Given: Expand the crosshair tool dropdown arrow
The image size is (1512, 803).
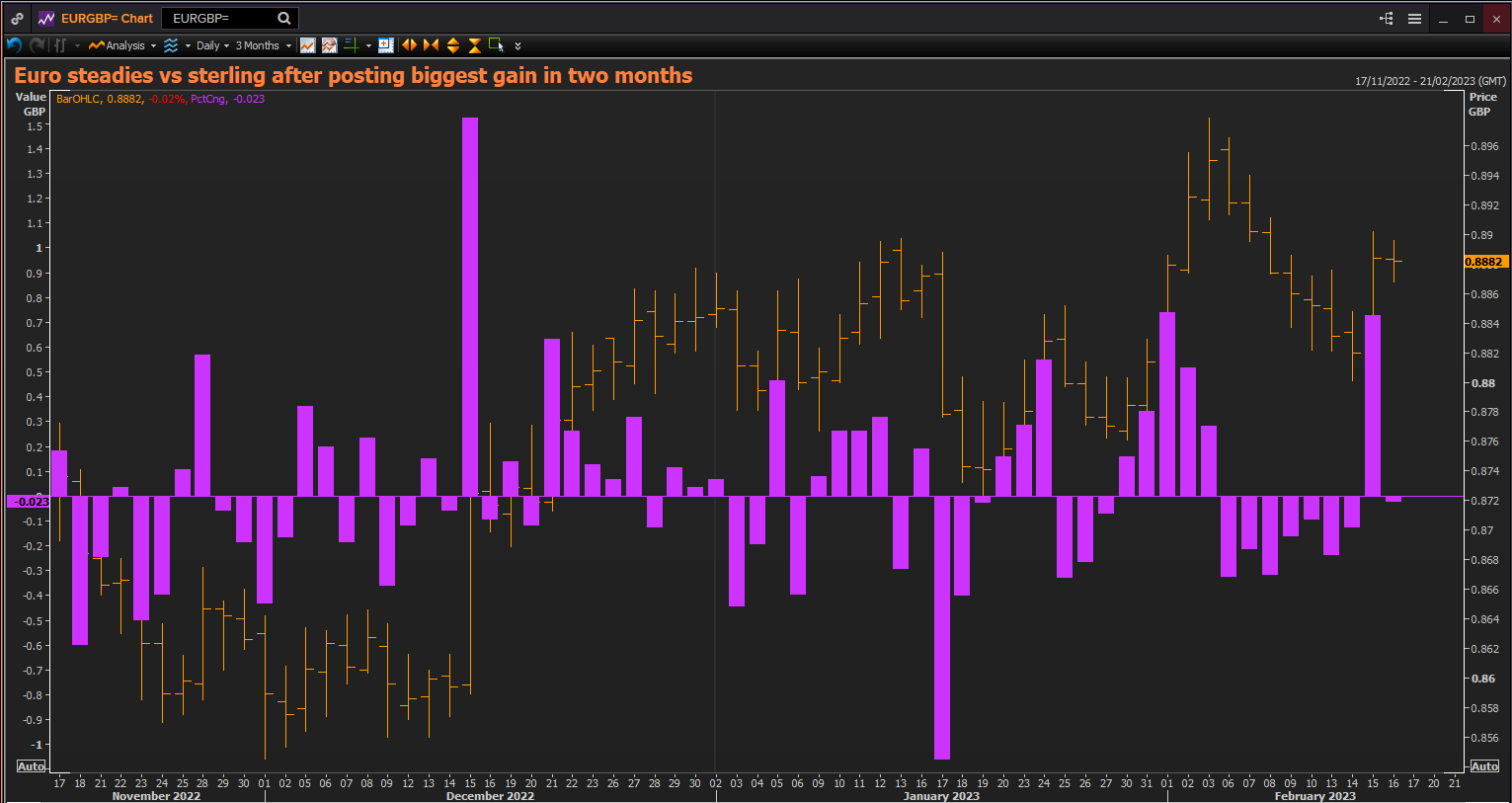Looking at the screenshot, I should [368, 45].
